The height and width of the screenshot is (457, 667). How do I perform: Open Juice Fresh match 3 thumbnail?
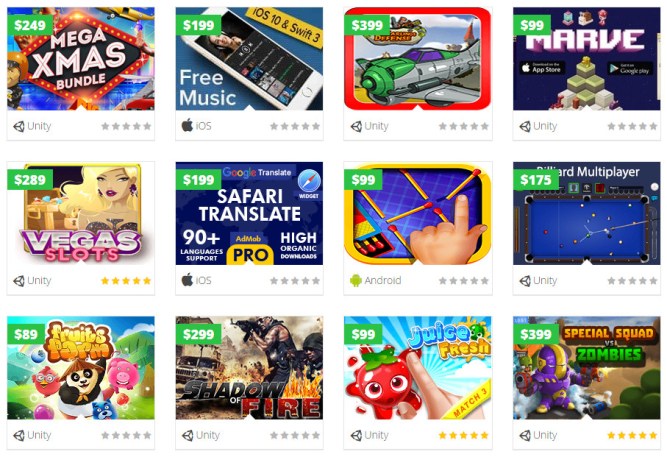(418, 368)
